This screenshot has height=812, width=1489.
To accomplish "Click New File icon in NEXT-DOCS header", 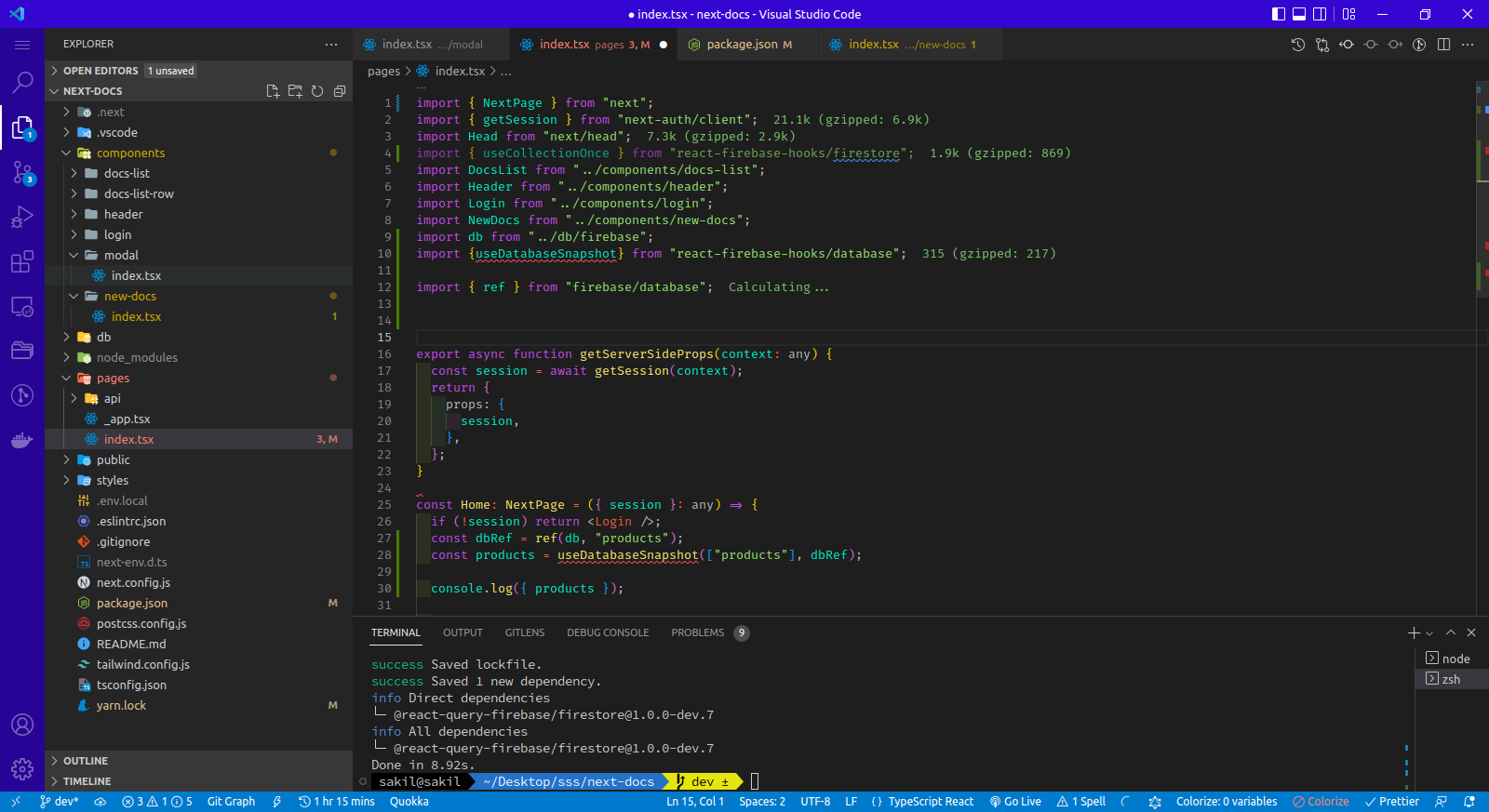I will pyautogui.click(x=273, y=91).
